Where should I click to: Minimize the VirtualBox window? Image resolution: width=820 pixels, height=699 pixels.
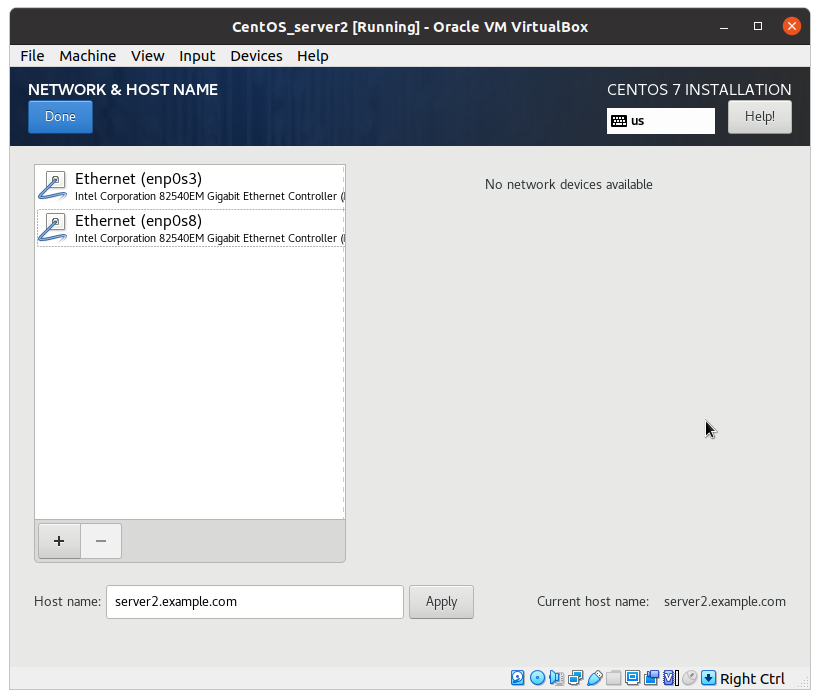coord(724,27)
